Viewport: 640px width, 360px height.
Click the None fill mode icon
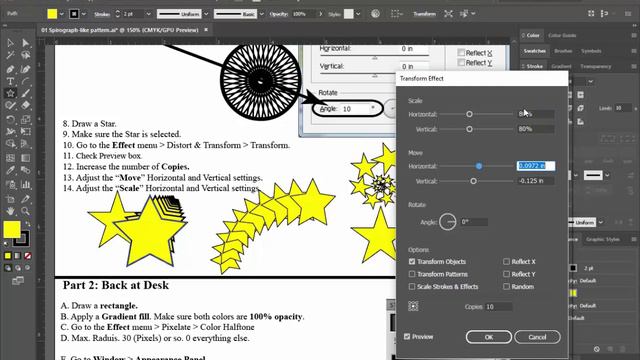[27, 256]
